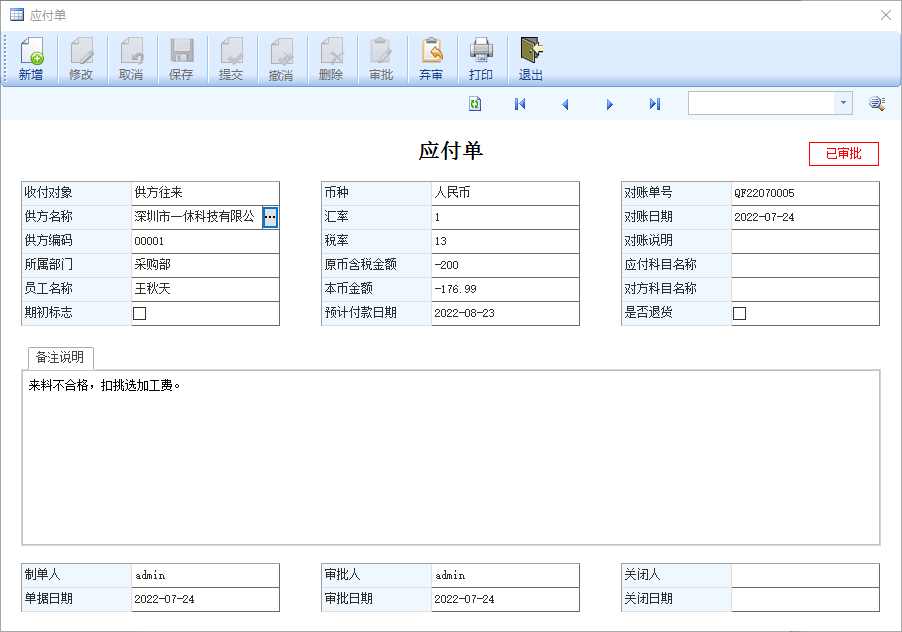Click the 审批 (Approve) toolbar icon
Screen dimensions: 902x632
click(x=381, y=58)
